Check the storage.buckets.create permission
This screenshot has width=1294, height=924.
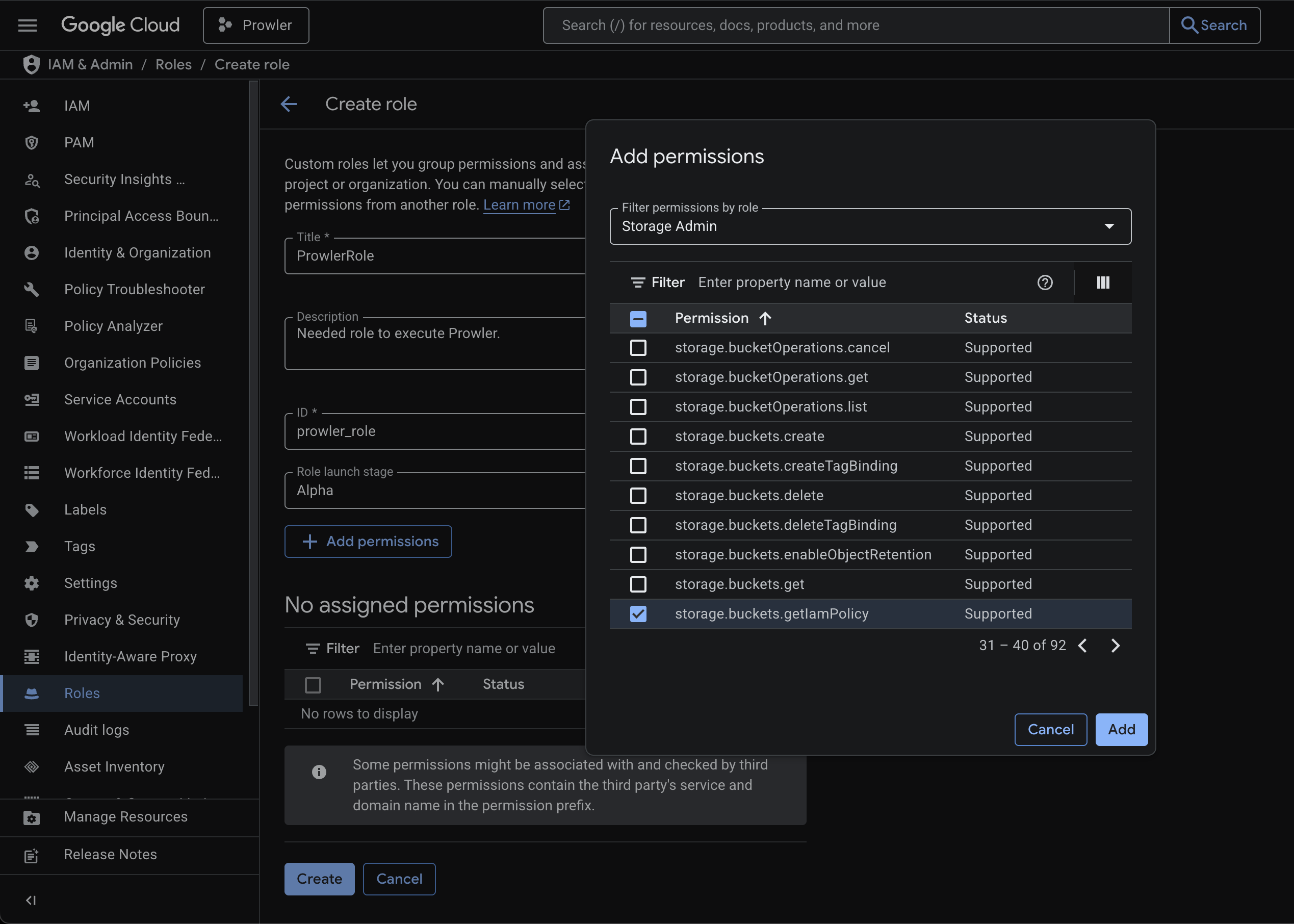tap(638, 437)
